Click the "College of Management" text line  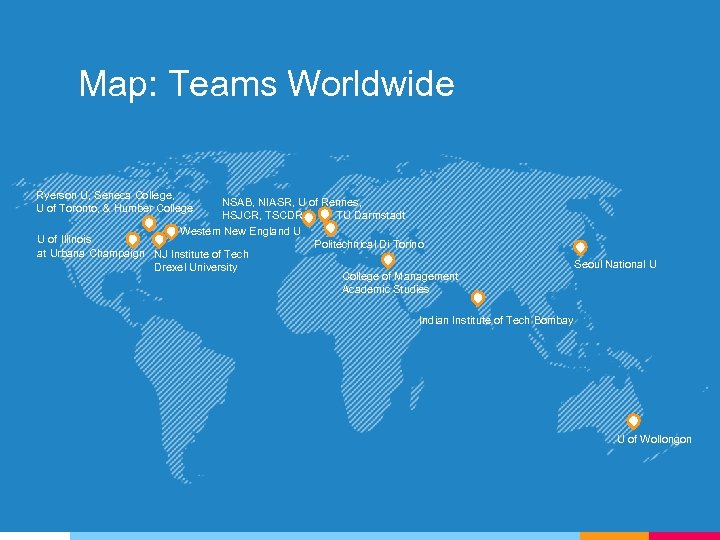point(400,276)
